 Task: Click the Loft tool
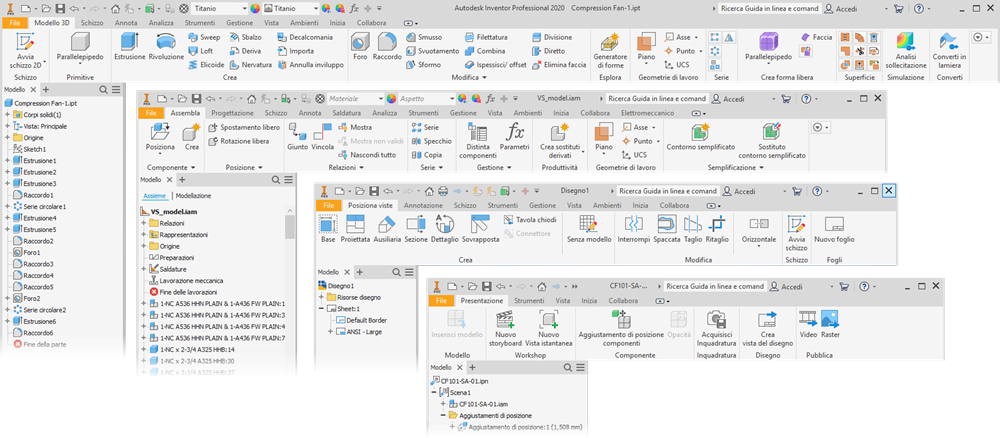(x=201, y=51)
